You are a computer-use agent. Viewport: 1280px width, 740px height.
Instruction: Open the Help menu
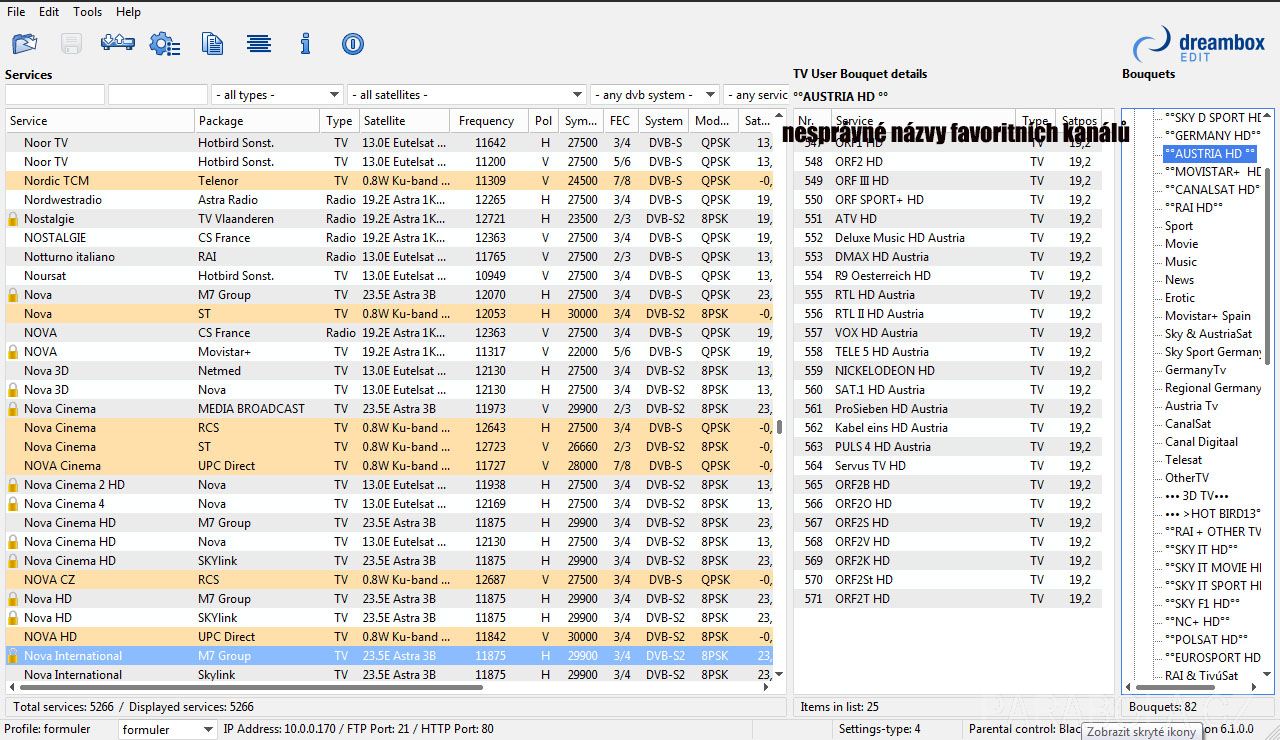(x=128, y=12)
